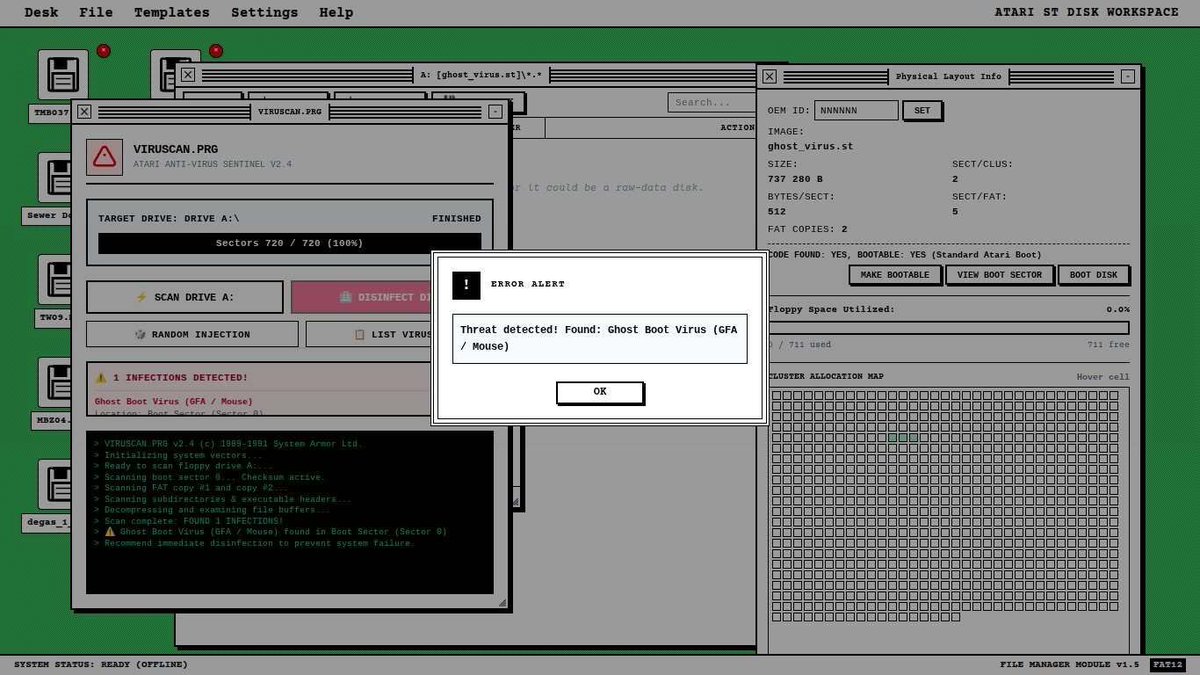This screenshot has height=675, width=1200.
Task: Click the red warning triangle VIRUSCAN icon
Action: coord(104,157)
